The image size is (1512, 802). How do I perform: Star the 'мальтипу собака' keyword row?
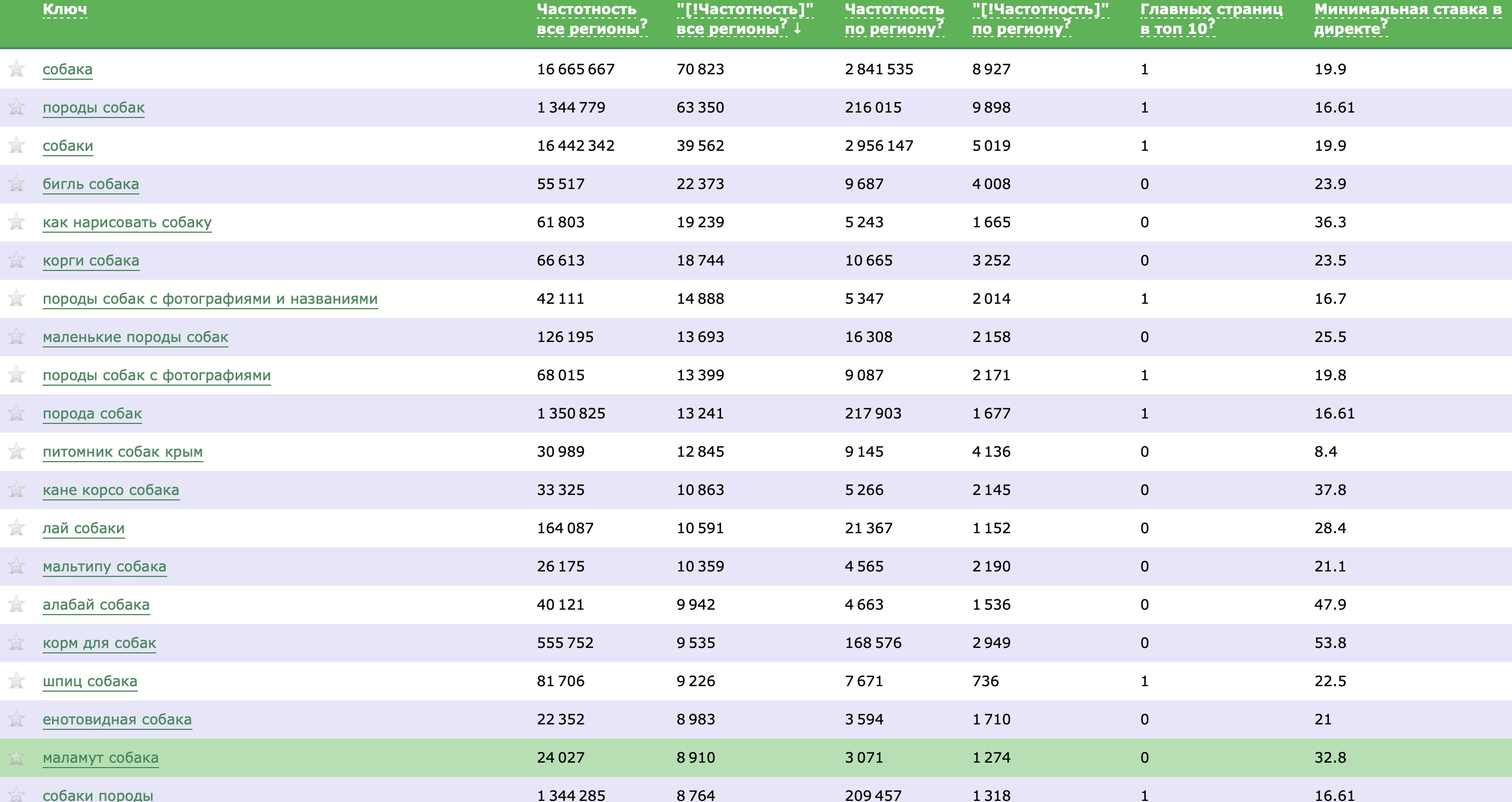coord(16,565)
